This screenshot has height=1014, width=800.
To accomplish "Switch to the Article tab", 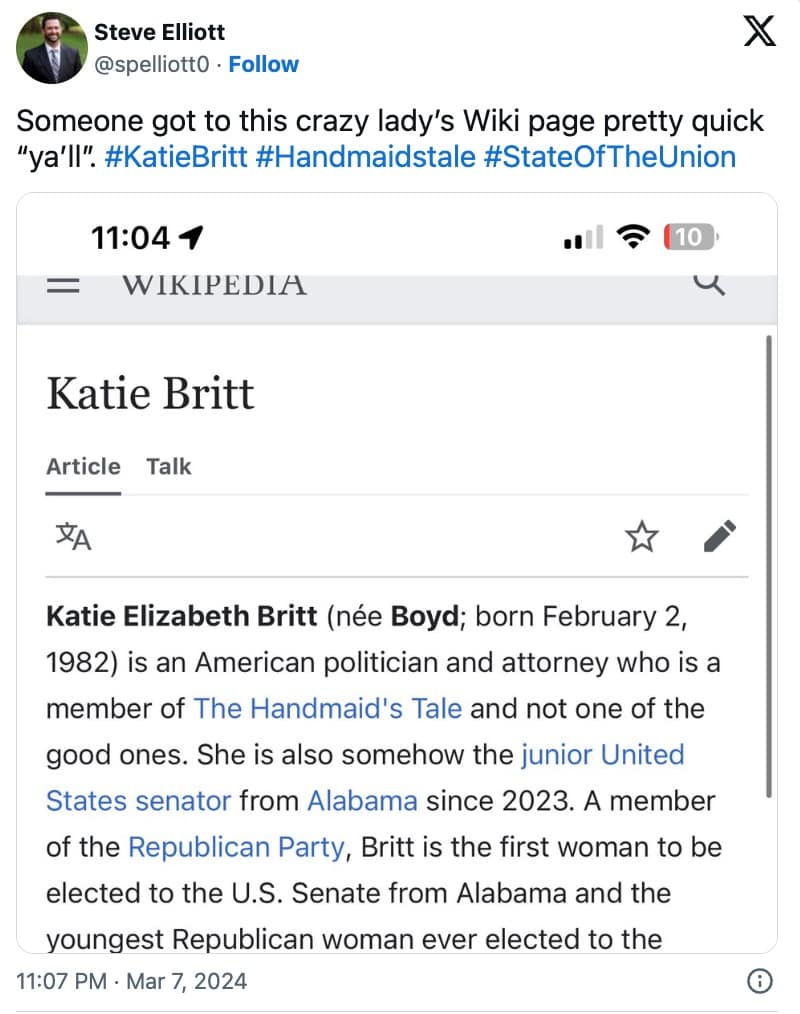I will (83, 467).
